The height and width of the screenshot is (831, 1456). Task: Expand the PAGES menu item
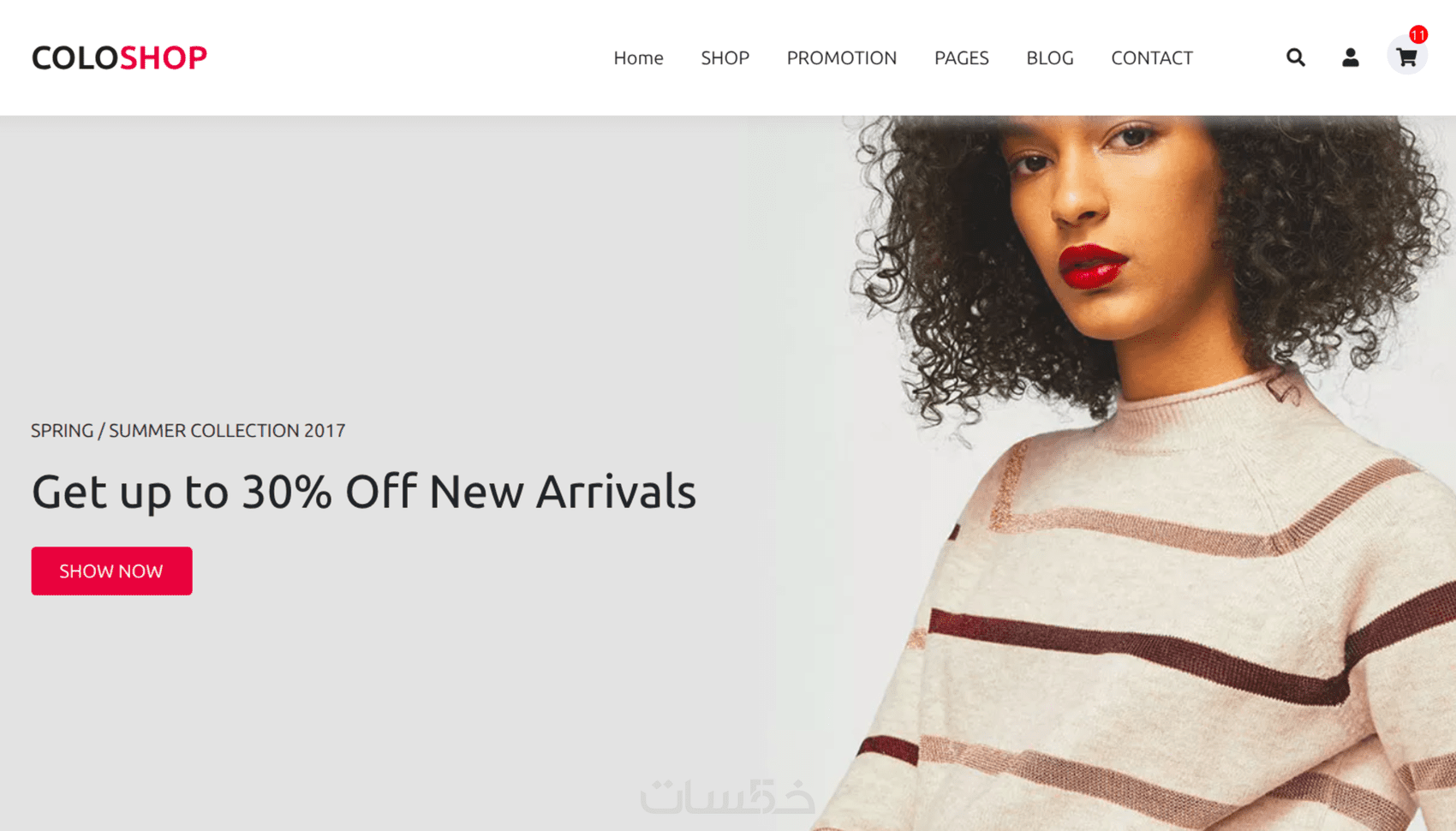click(x=961, y=57)
